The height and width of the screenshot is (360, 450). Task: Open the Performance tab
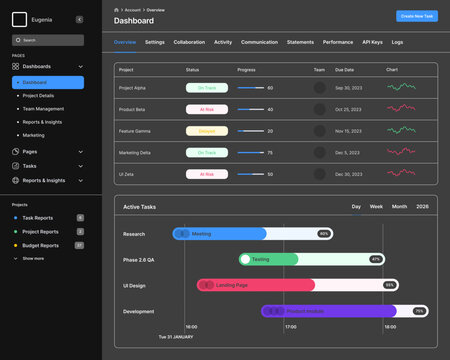pyautogui.click(x=338, y=42)
